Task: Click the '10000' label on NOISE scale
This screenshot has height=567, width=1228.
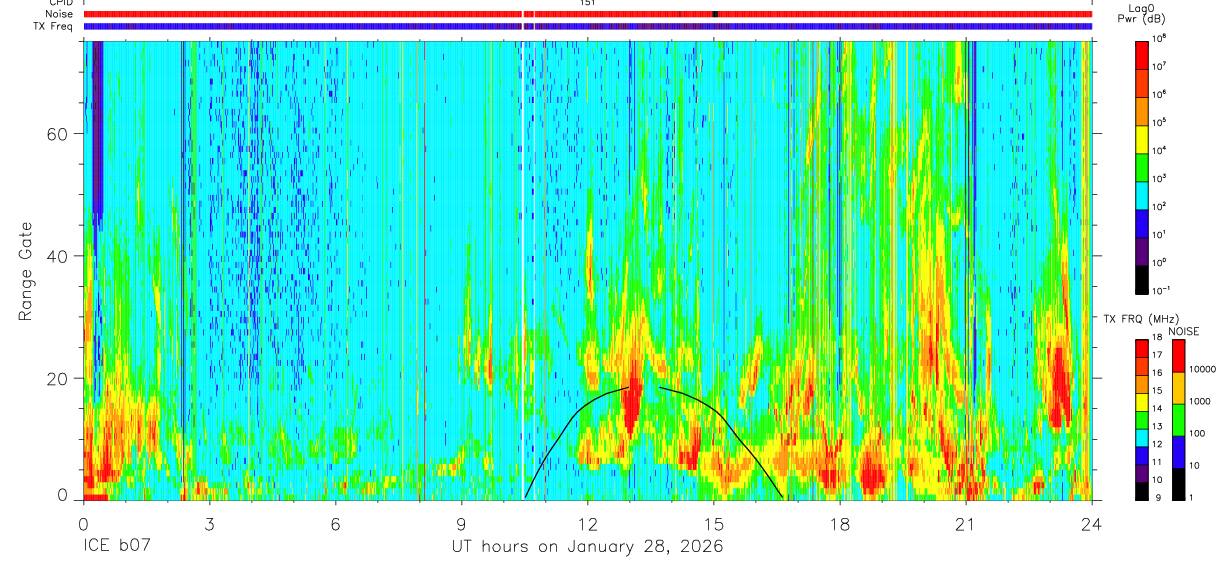Action: pyautogui.click(x=1202, y=370)
